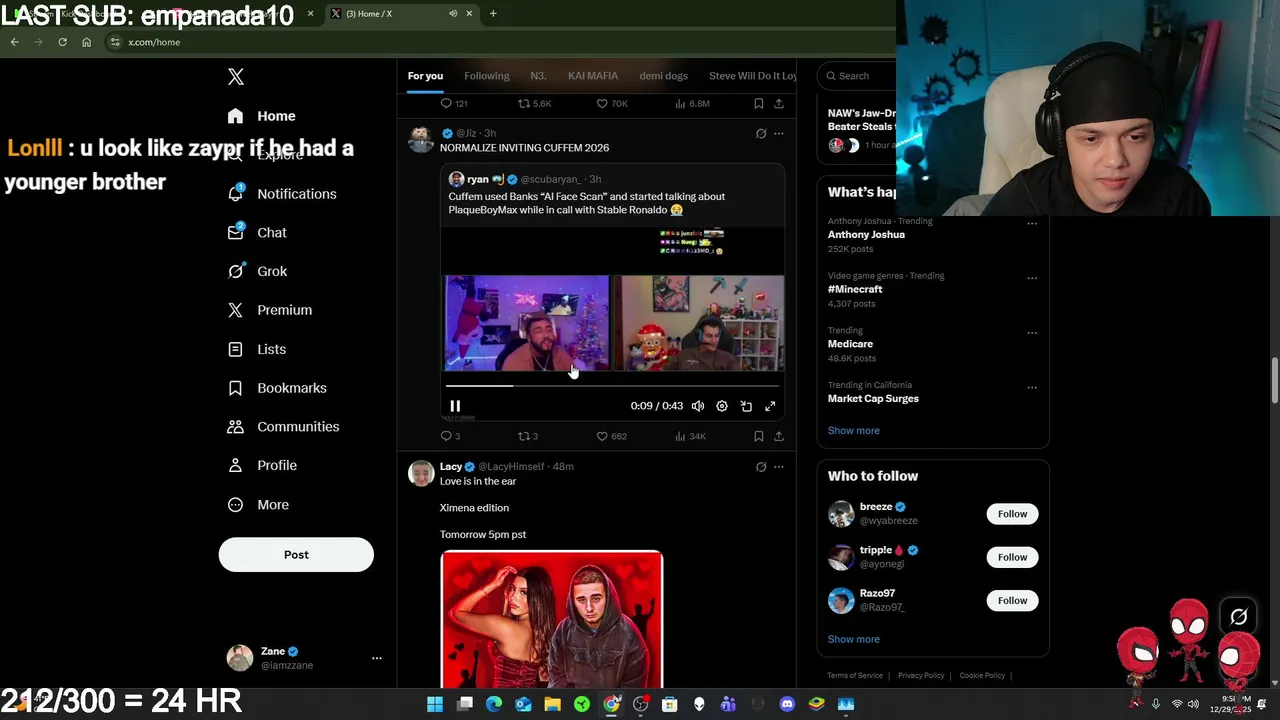Like the top post with 70K likes
Viewport: 1280px width, 720px height.
click(612, 103)
